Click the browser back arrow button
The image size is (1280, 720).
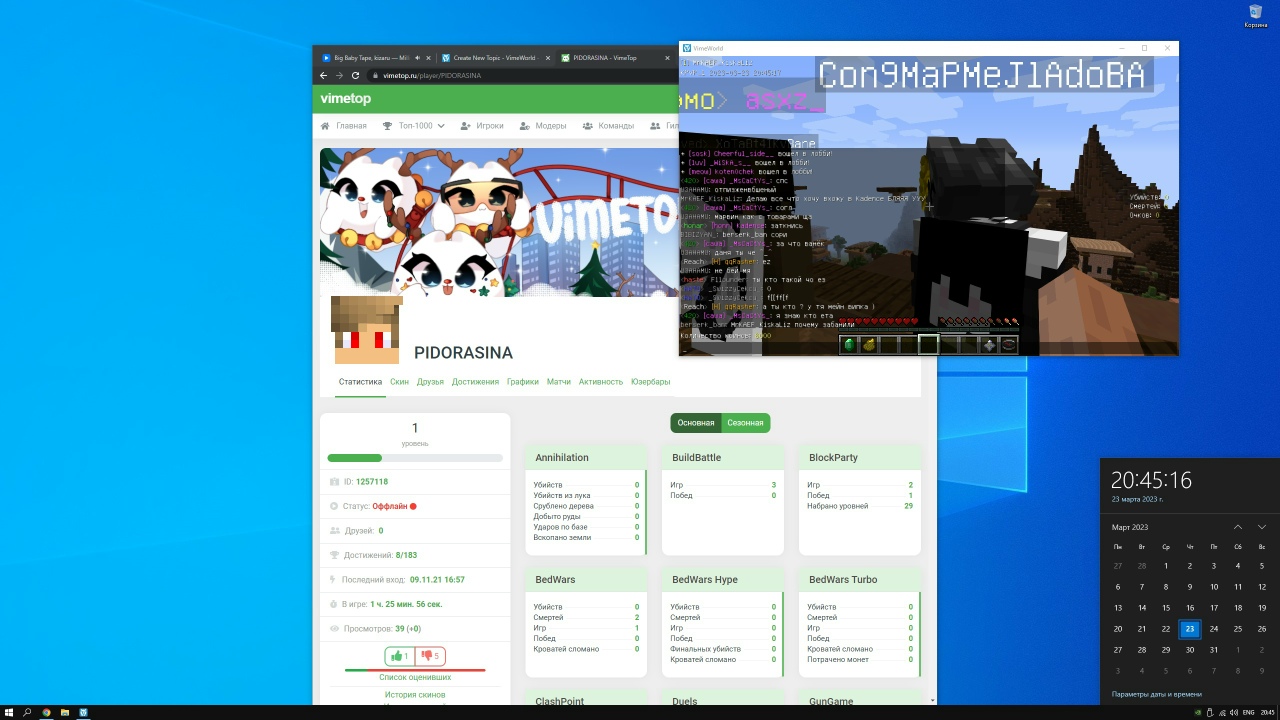tap(323, 76)
